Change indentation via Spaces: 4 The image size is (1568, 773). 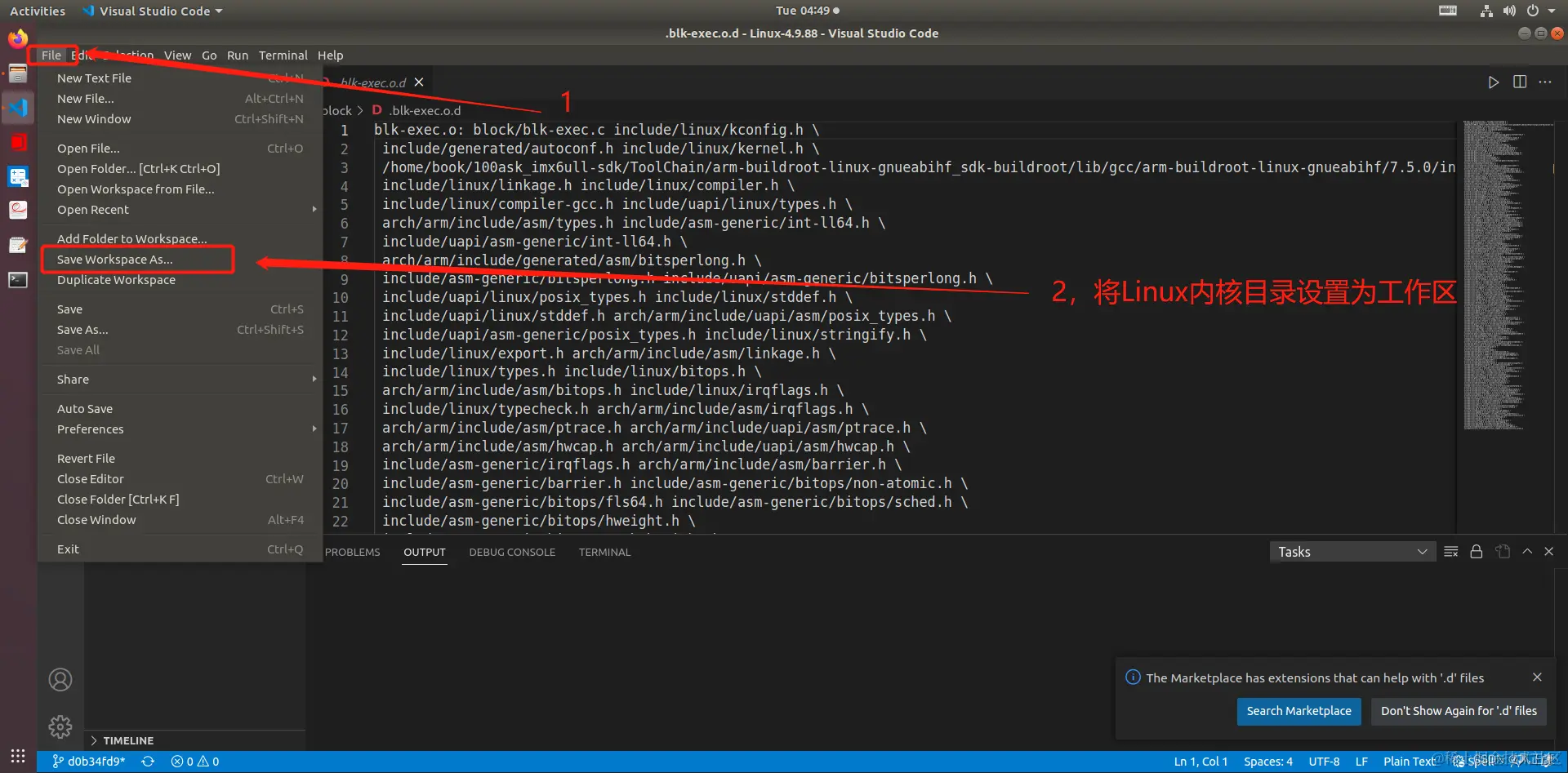pos(1268,762)
